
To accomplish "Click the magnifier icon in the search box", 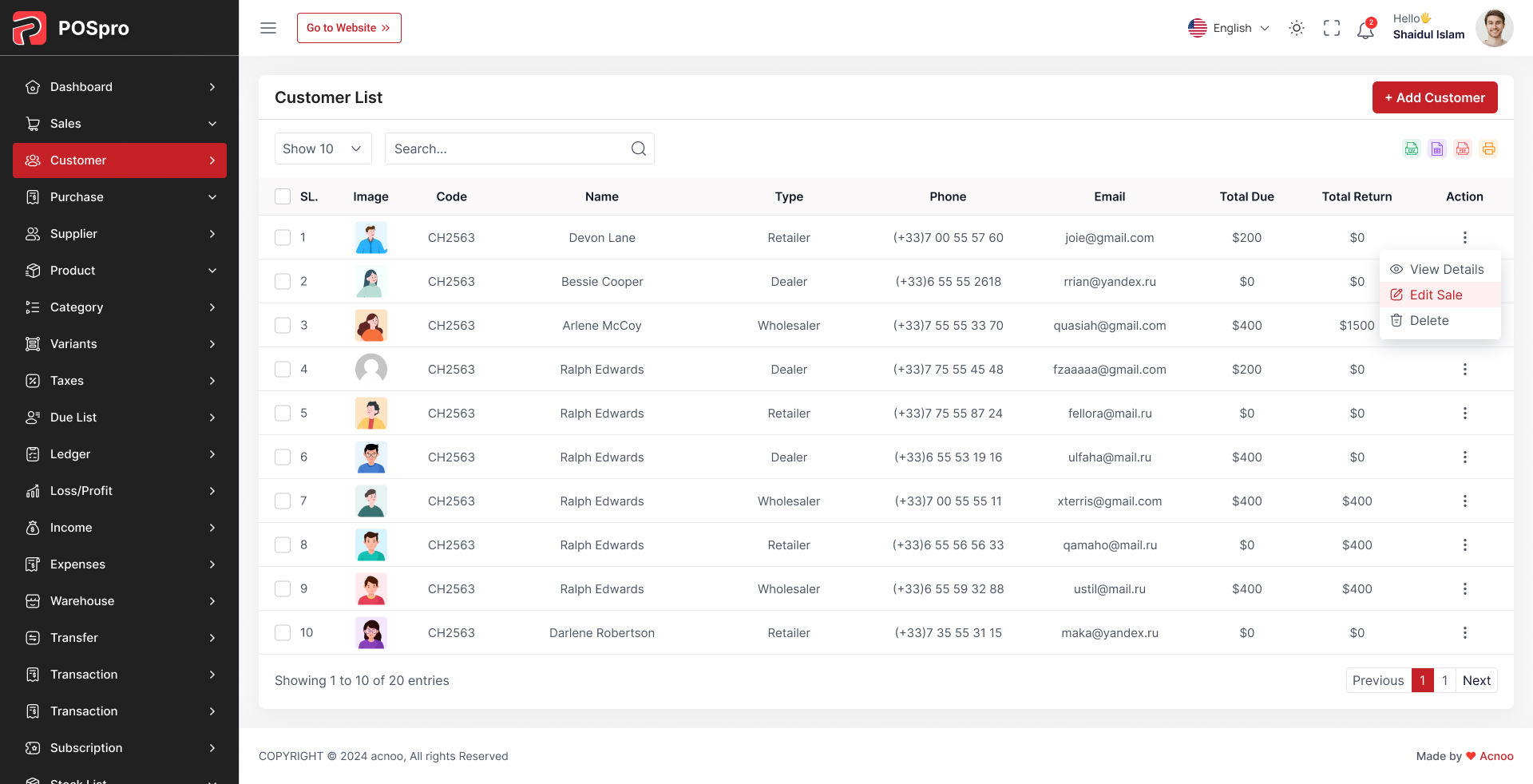I will [x=639, y=148].
